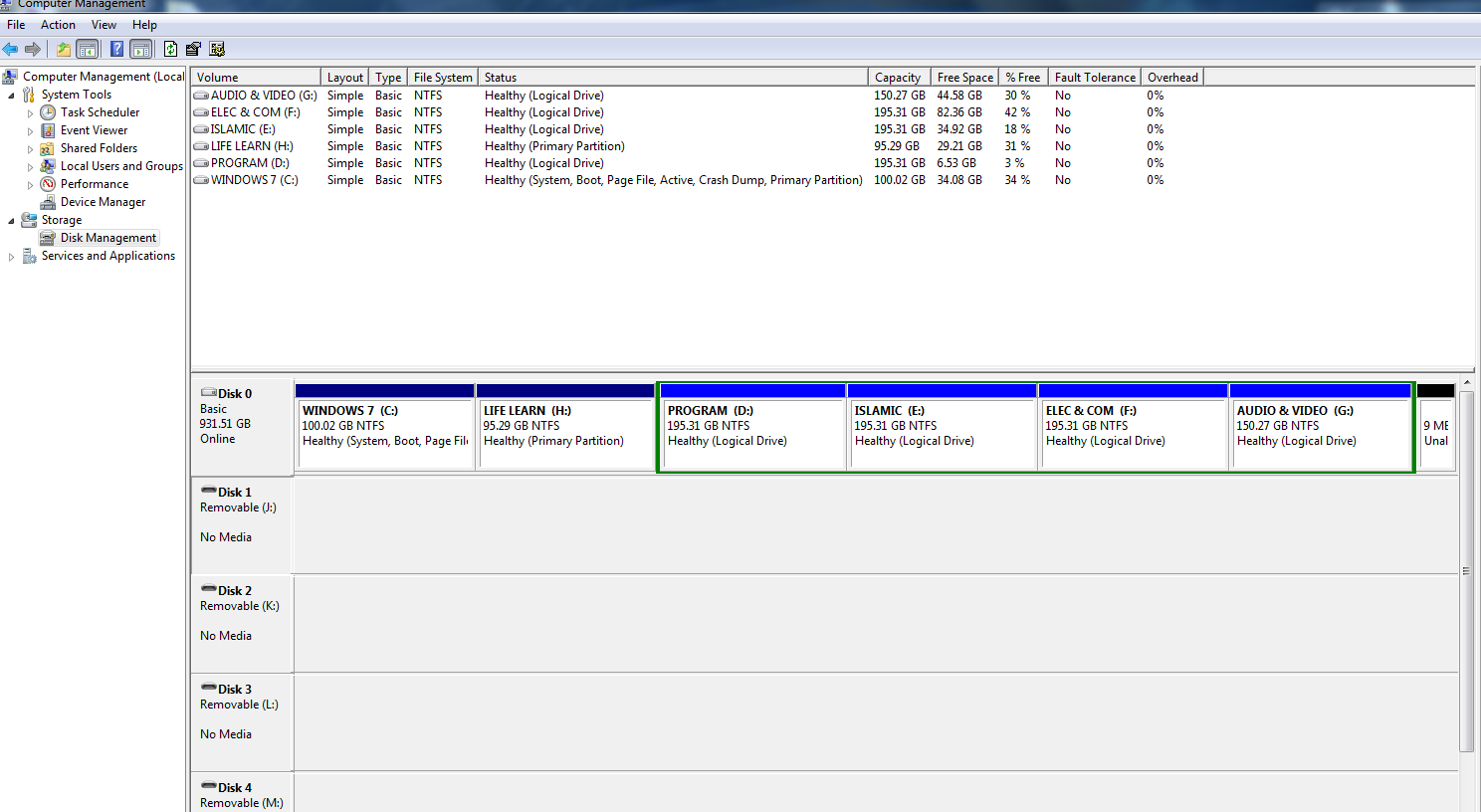Select Event Viewer icon in tree

(48, 130)
